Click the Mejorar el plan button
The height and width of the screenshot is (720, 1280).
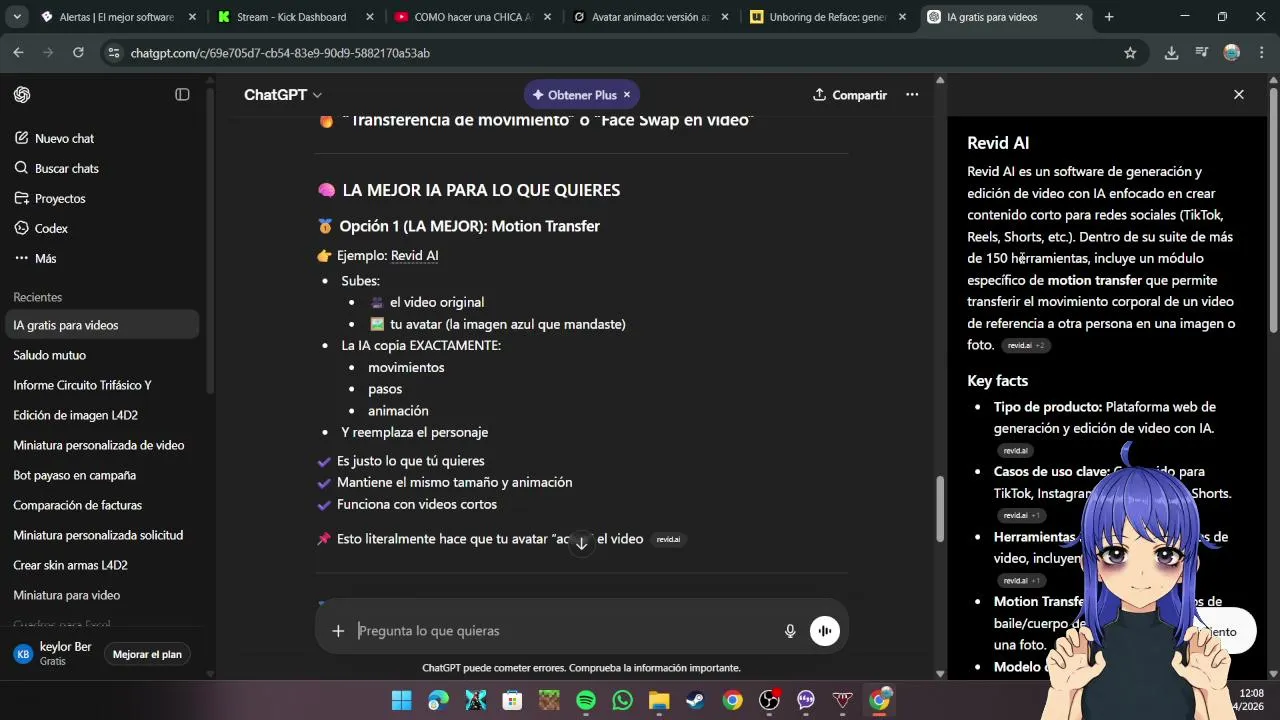147,655
